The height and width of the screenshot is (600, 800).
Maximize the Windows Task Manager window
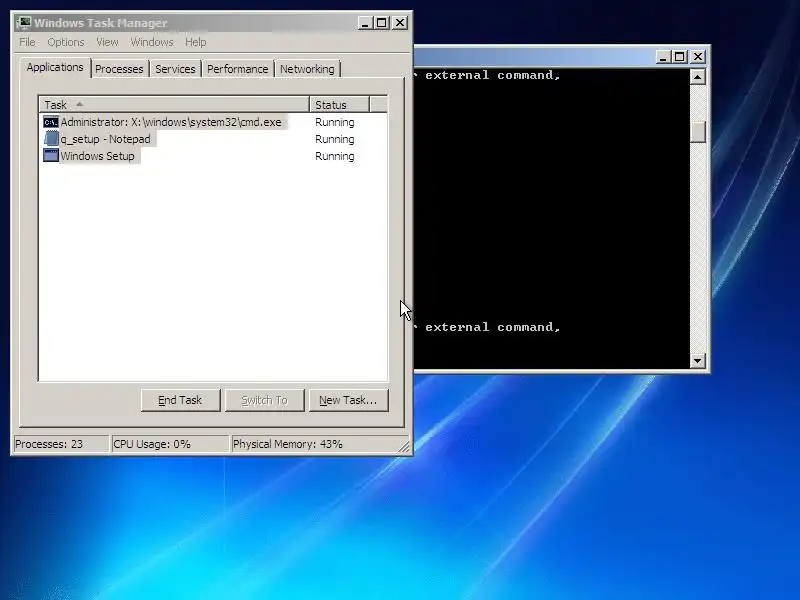(382, 23)
